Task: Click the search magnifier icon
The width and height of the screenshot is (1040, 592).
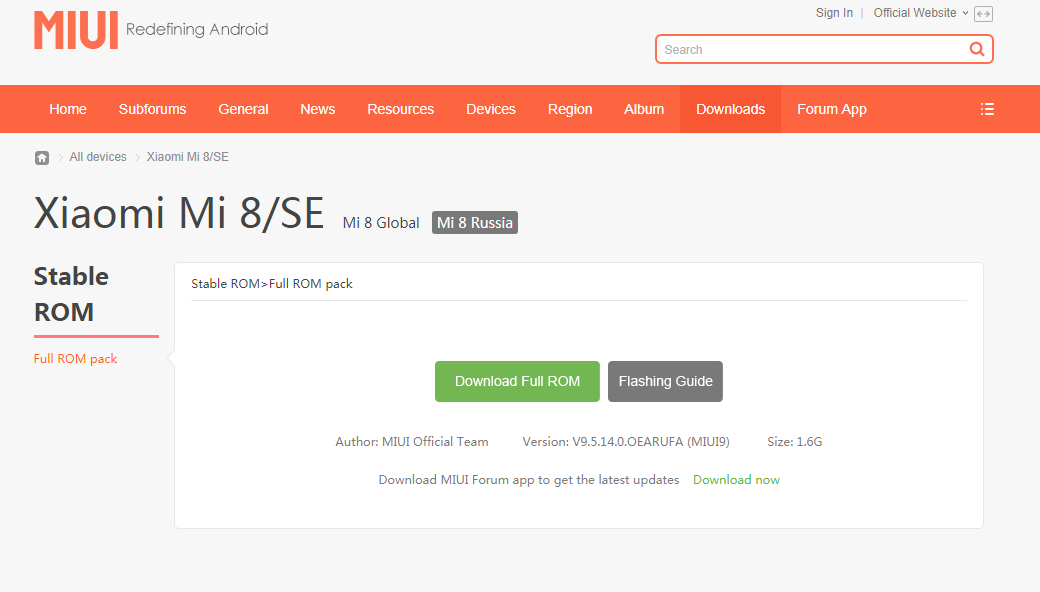Action: tap(976, 49)
